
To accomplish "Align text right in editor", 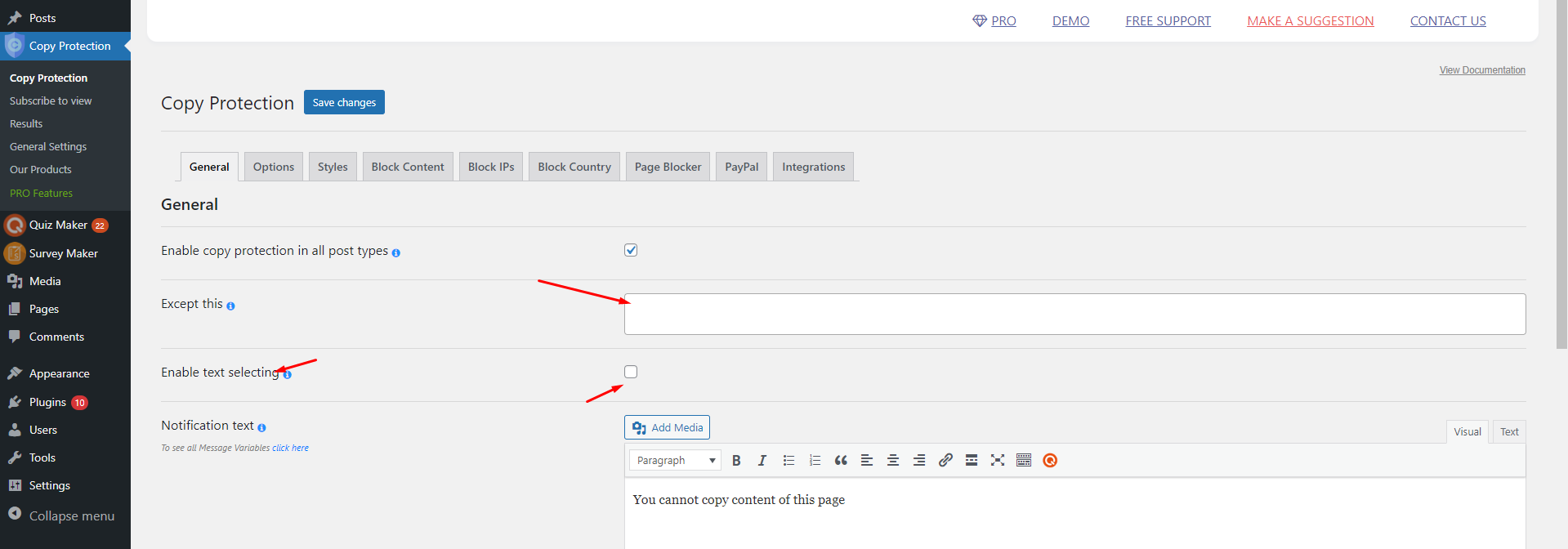I will tap(919, 460).
